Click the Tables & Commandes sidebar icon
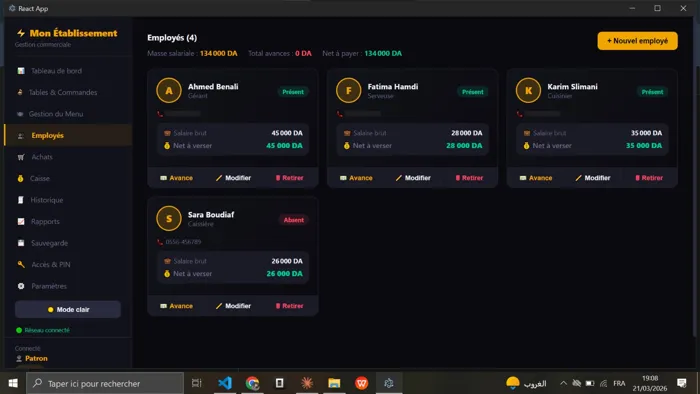The height and width of the screenshot is (394, 700). [x=20, y=92]
